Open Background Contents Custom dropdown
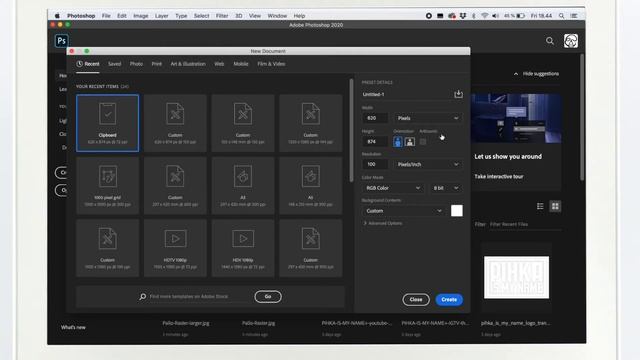The image size is (640, 360). click(x=403, y=211)
